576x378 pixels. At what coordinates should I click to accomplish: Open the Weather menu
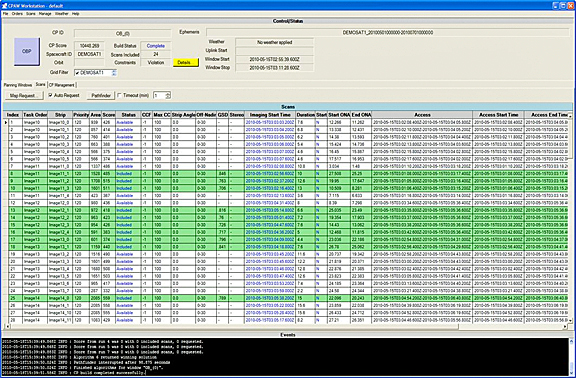(61, 14)
